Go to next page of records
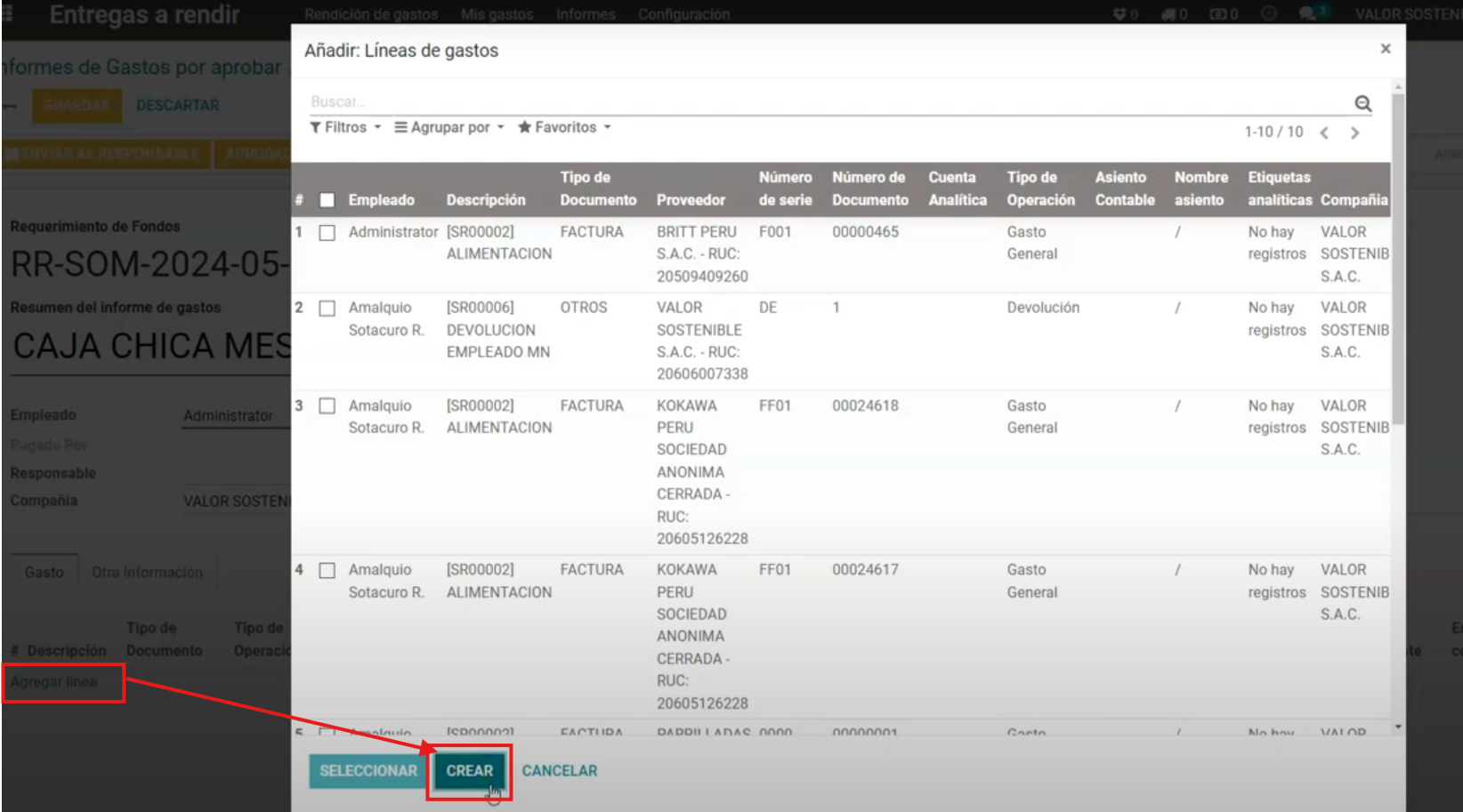 pyautogui.click(x=1354, y=133)
